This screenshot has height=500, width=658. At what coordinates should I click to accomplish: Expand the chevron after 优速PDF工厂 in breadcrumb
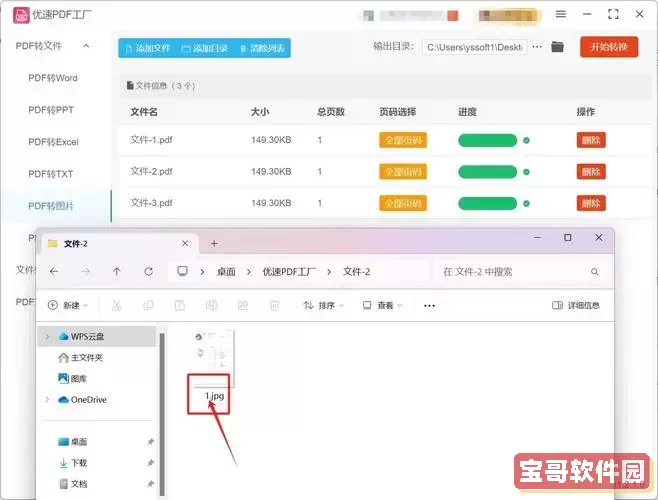tap(329, 272)
